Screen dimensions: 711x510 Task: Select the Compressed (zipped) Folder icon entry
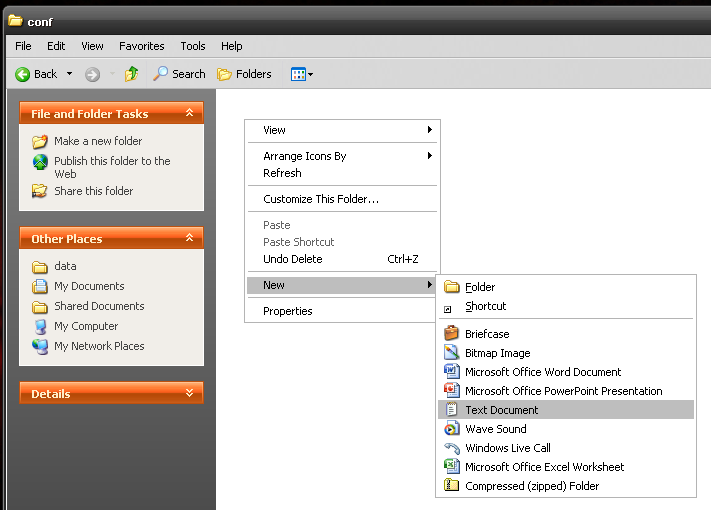click(452, 486)
